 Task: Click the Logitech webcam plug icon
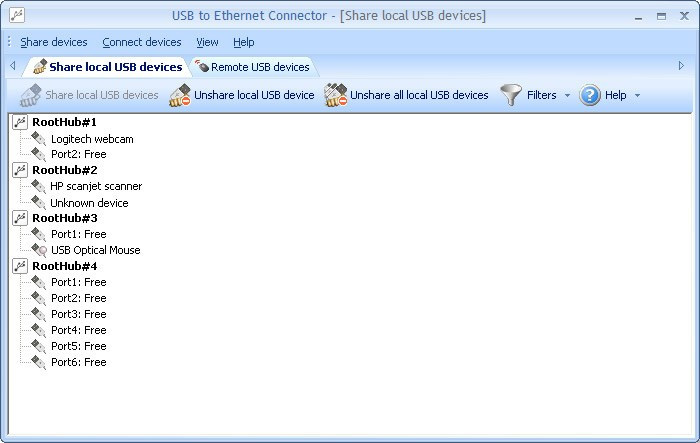click(39, 139)
